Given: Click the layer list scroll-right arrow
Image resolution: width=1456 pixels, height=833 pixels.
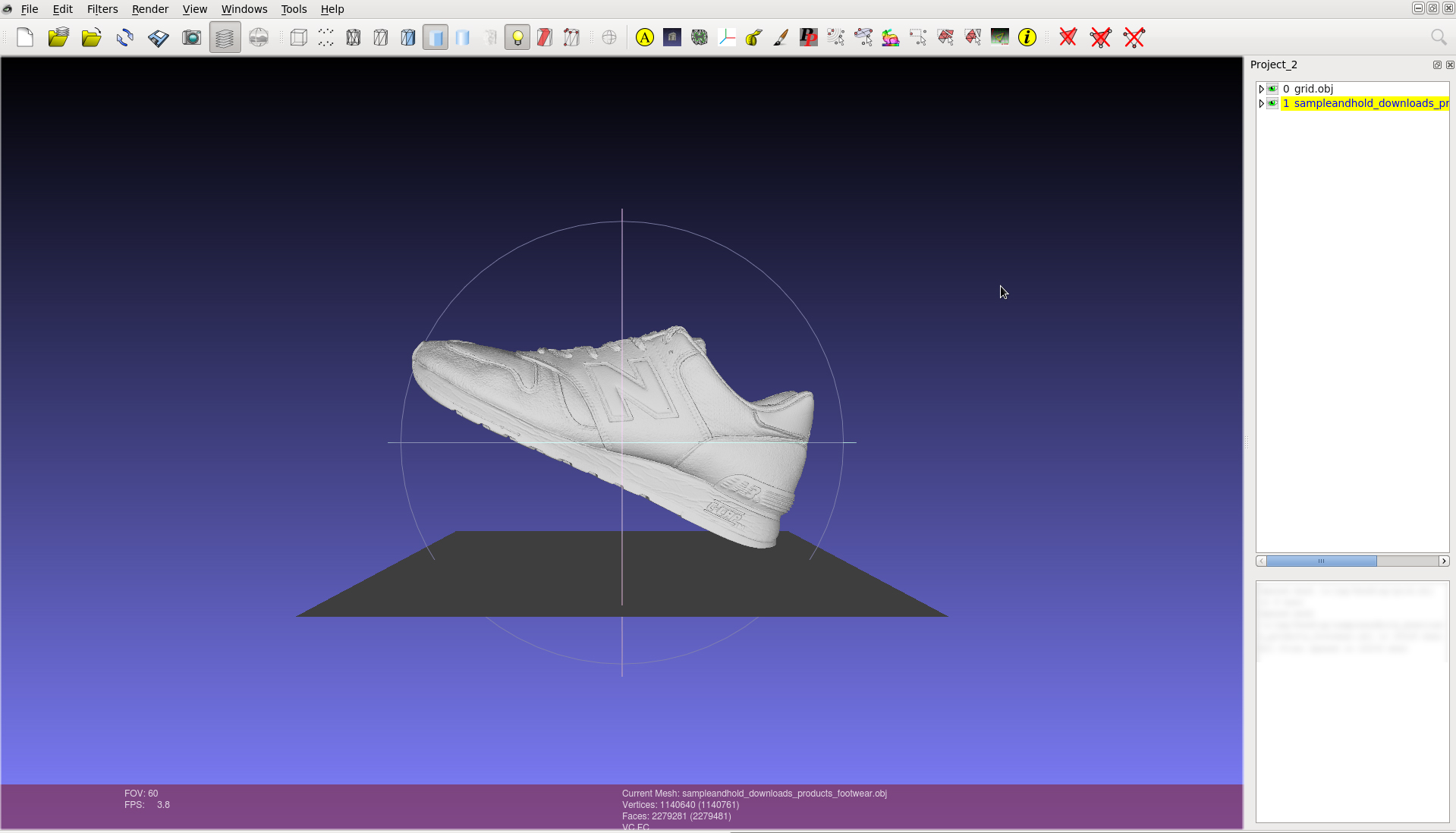Looking at the screenshot, I should pos(1444,561).
